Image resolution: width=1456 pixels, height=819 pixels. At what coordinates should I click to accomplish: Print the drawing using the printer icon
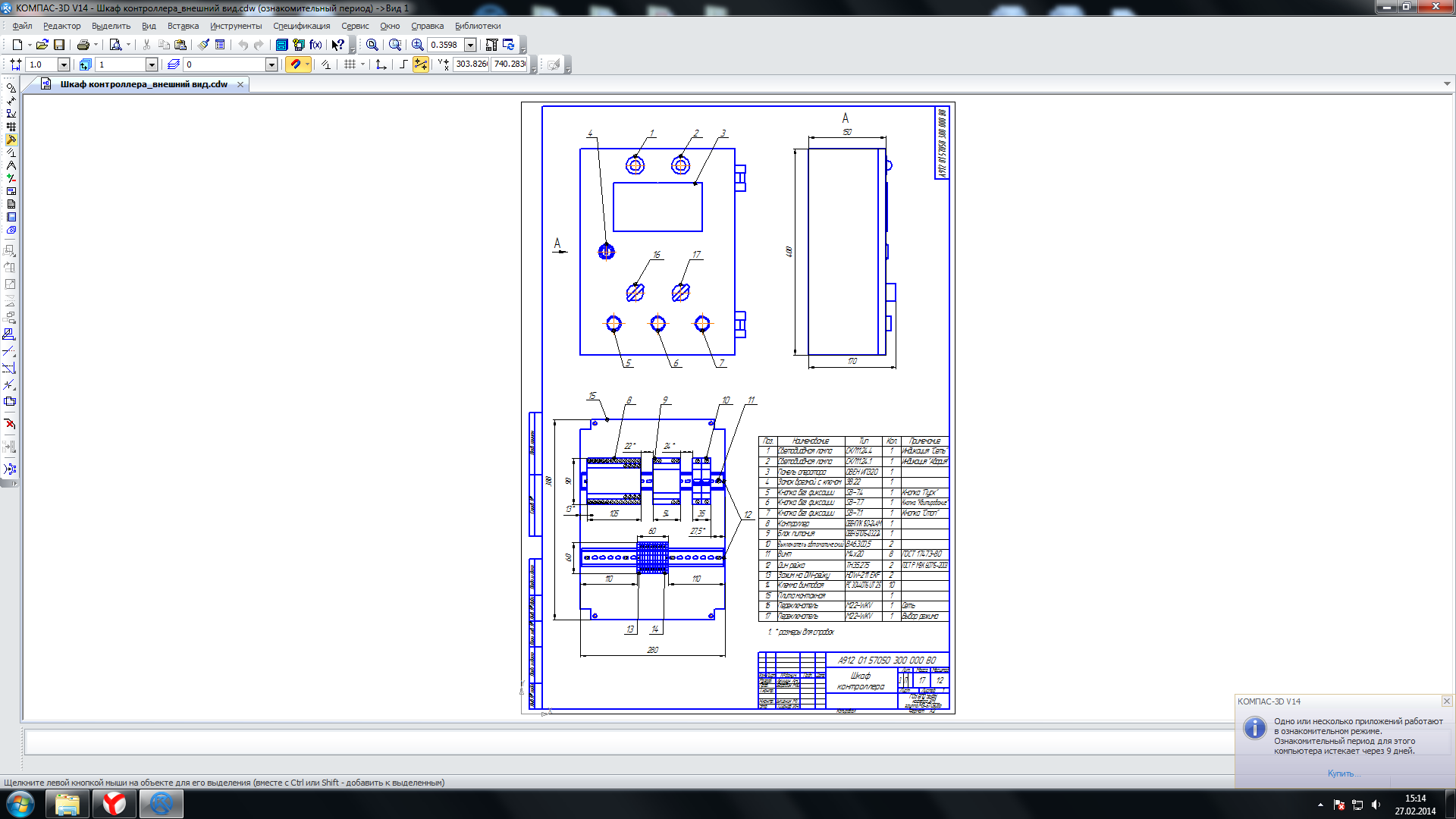click(83, 45)
